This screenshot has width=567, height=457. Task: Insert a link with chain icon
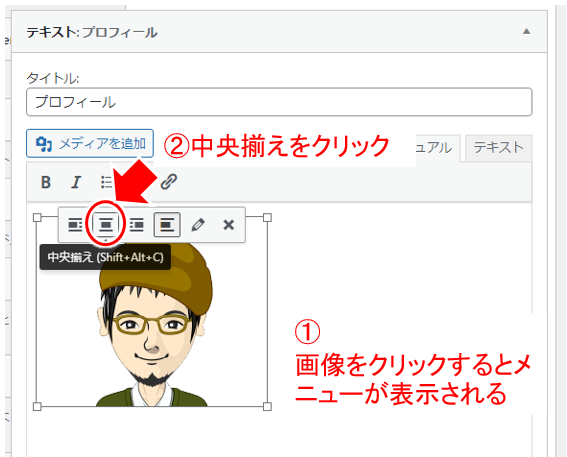point(169,182)
